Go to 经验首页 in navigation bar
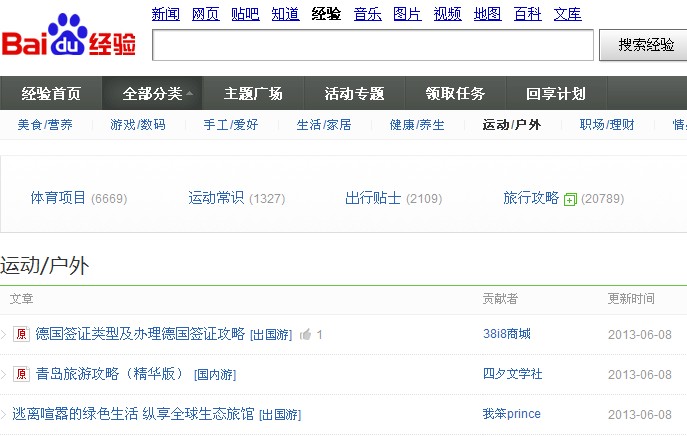 tap(51, 94)
